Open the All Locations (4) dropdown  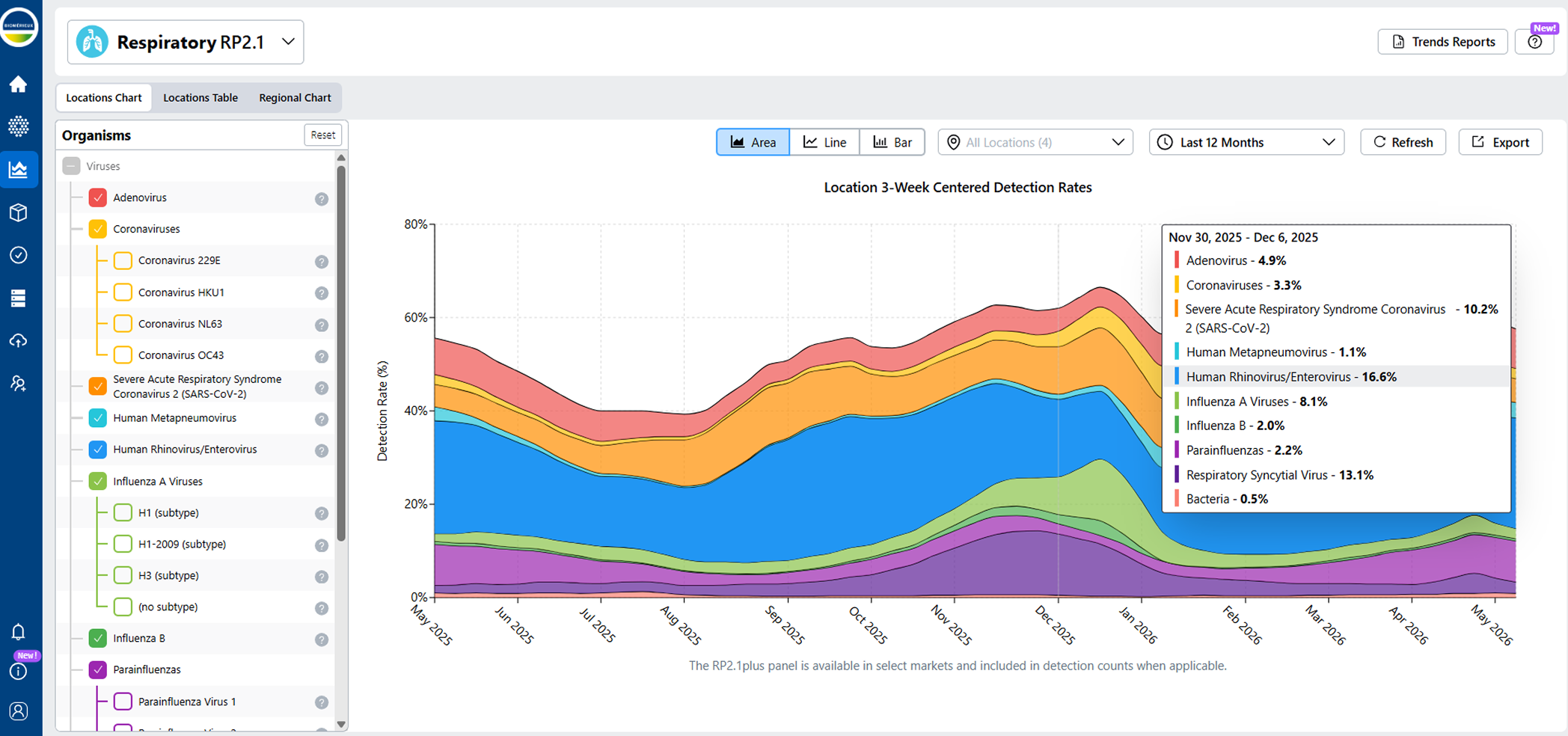(x=1035, y=142)
